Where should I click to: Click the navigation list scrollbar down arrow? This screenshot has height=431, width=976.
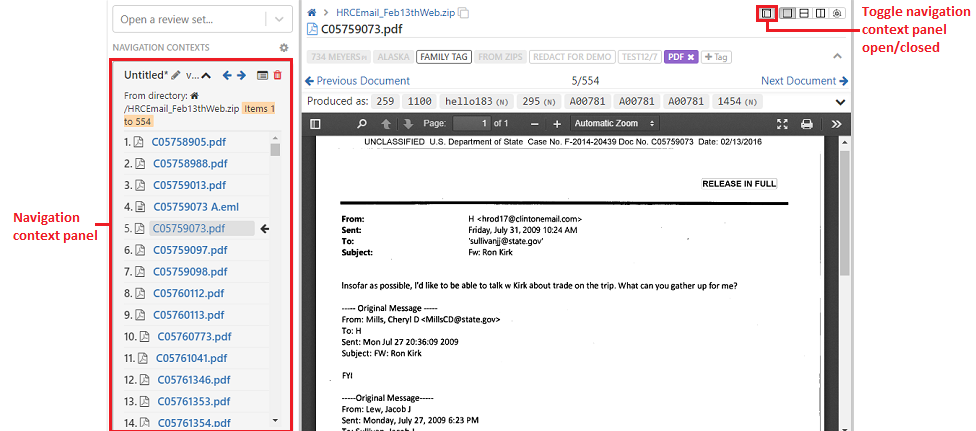(275, 420)
